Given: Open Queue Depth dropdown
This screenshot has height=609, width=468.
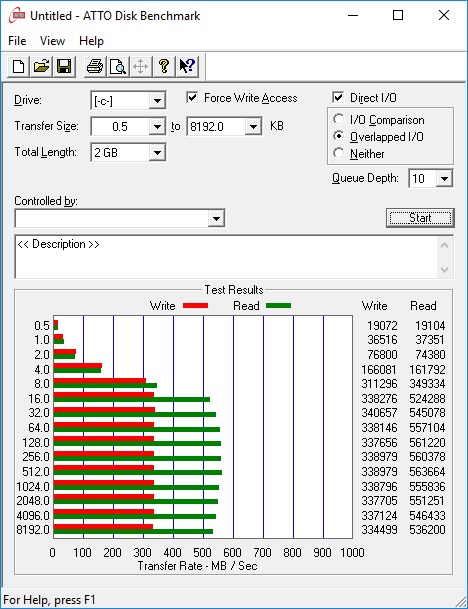Looking at the screenshot, I should click(444, 179).
